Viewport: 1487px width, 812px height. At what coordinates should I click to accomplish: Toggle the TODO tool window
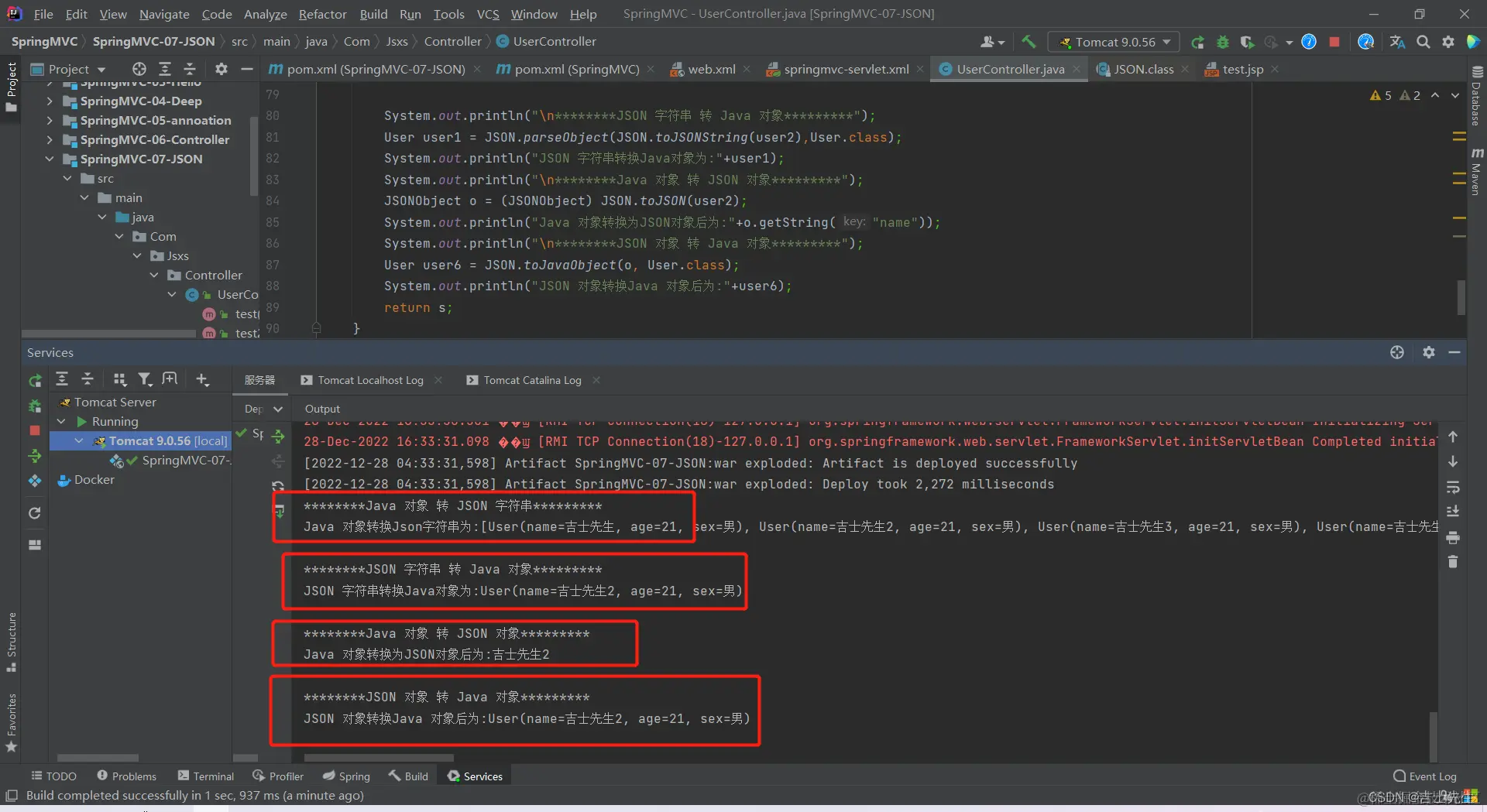click(53, 776)
